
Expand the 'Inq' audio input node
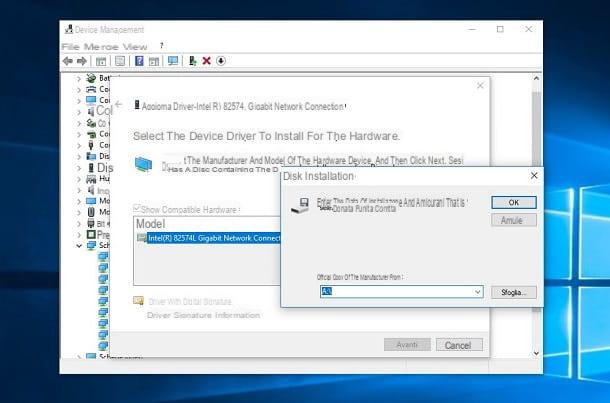point(79,191)
